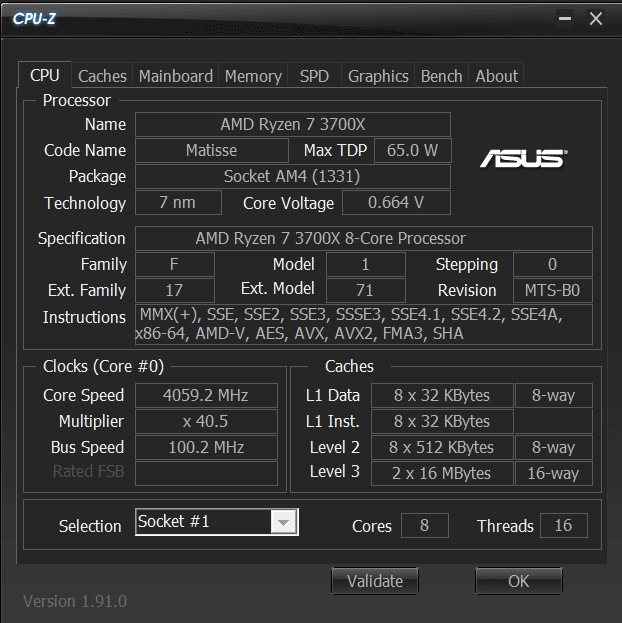Click the empty Rated FSB field
Screen dimensions: 622x623
point(206,473)
